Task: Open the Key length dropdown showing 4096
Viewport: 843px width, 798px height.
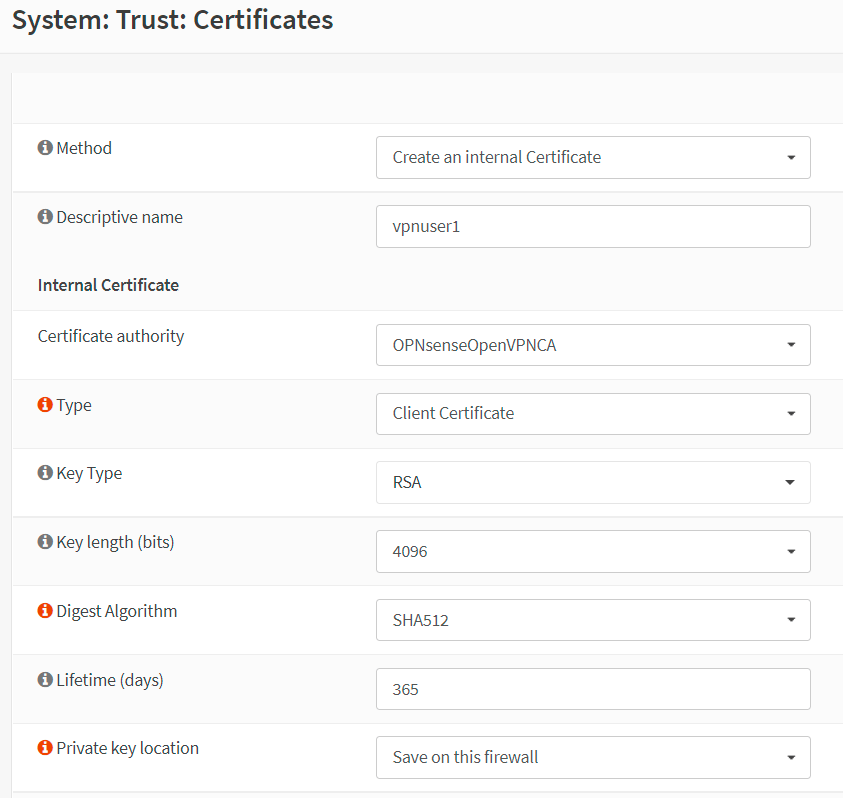Action: coord(593,551)
